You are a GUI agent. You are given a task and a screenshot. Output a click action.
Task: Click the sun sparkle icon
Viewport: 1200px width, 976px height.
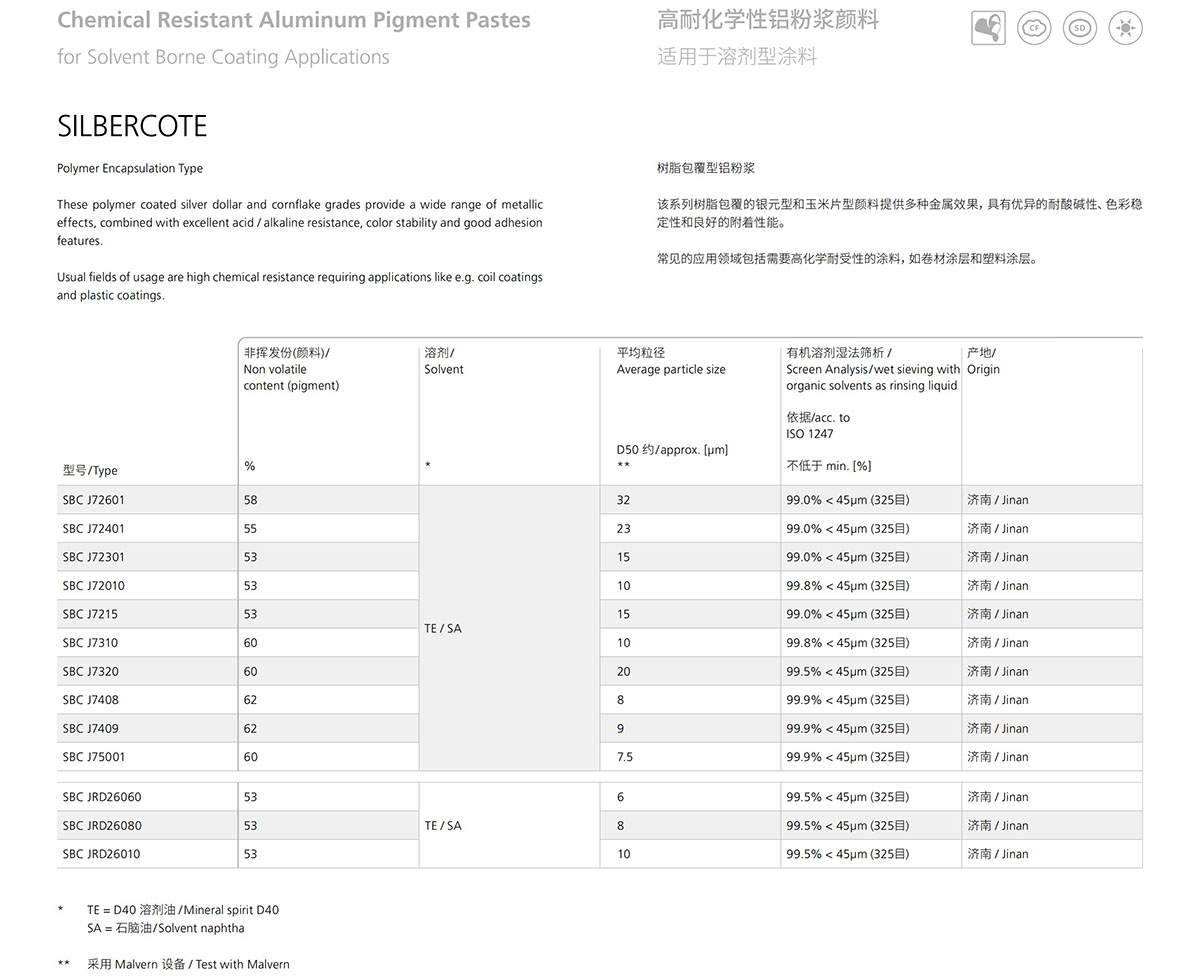click(x=1125, y=28)
